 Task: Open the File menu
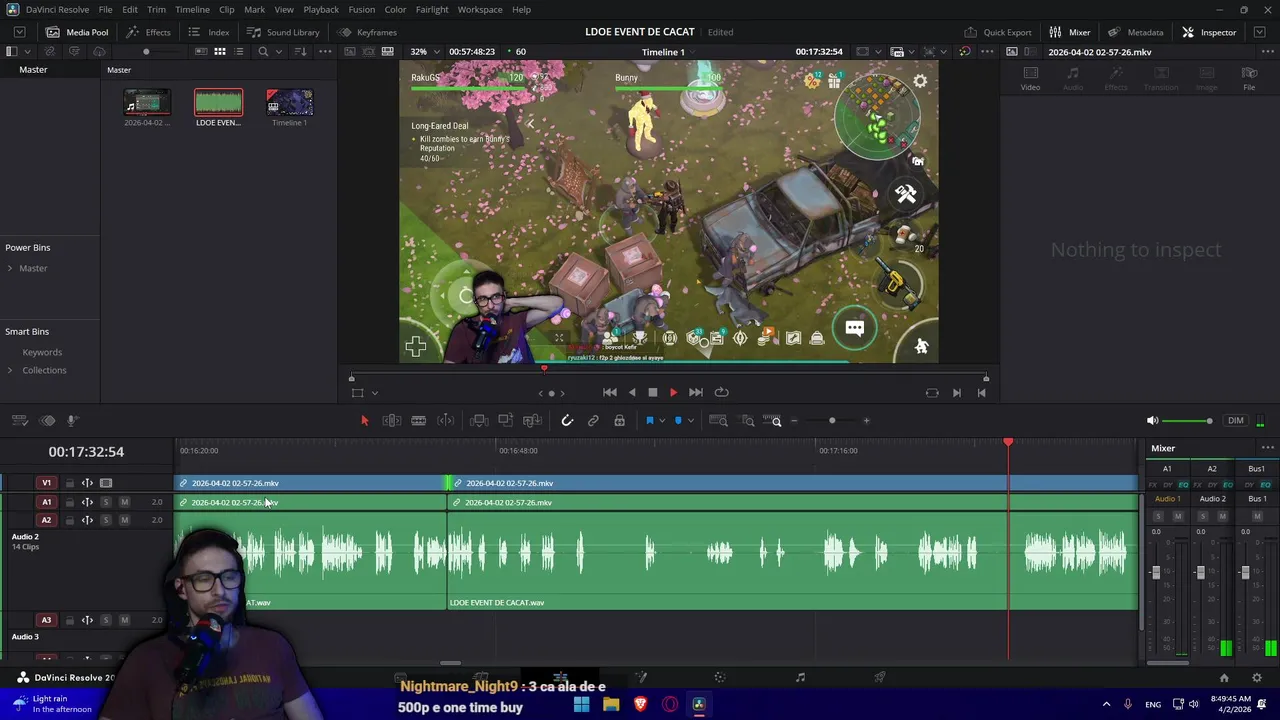105,9
